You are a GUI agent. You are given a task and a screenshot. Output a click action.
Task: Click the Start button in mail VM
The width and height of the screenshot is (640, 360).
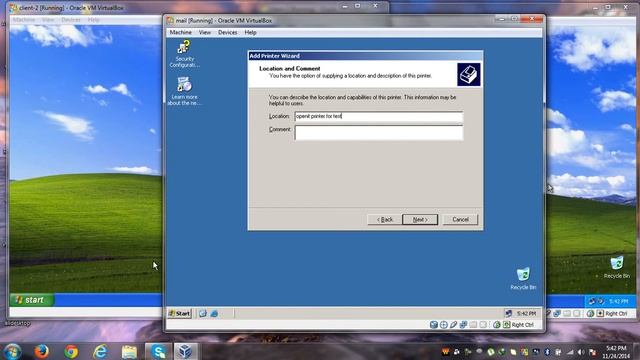coord(180,313)
